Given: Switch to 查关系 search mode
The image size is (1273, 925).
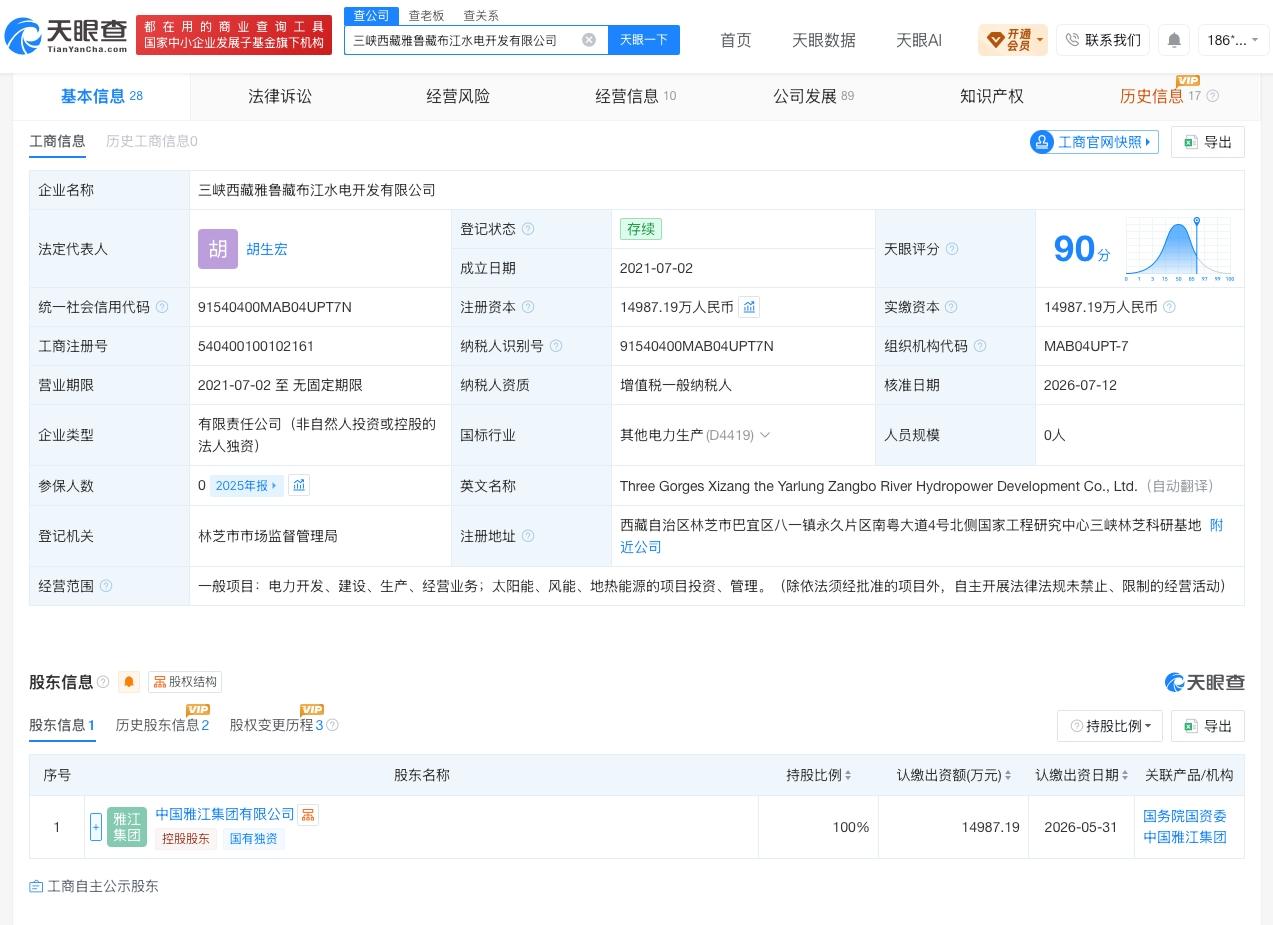Looking at the screenshot, I should click(481, 16).
